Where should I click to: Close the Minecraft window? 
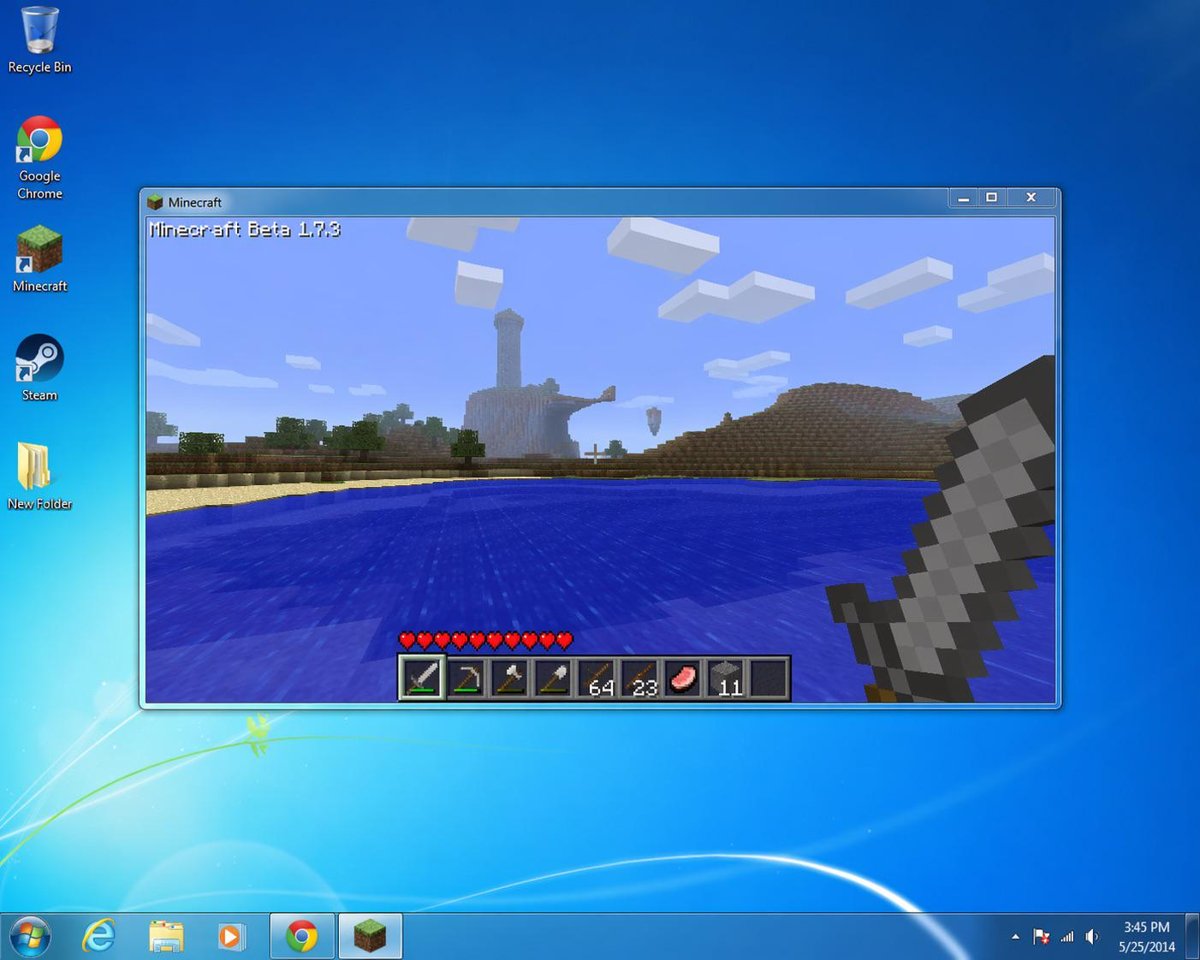[x=1031, y=198]
